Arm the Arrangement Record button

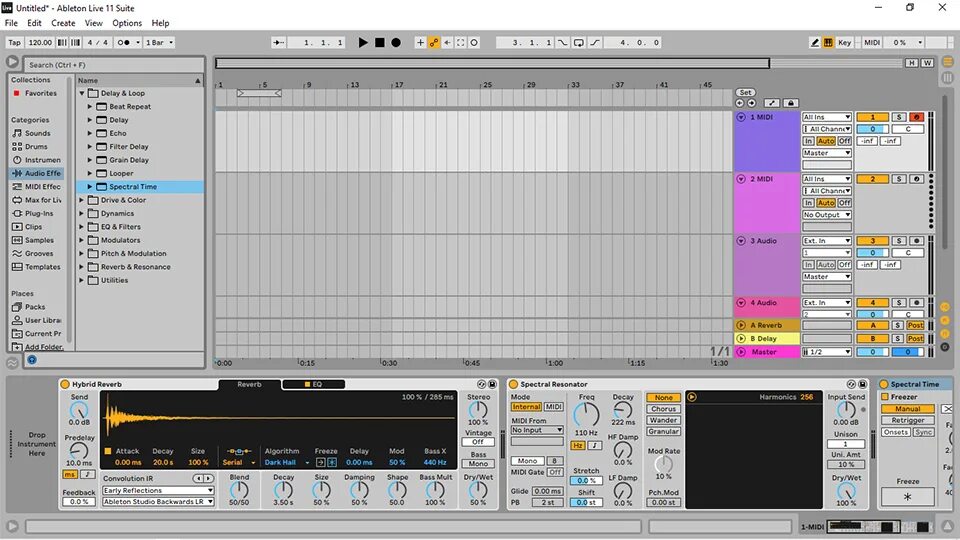[396, 42]
